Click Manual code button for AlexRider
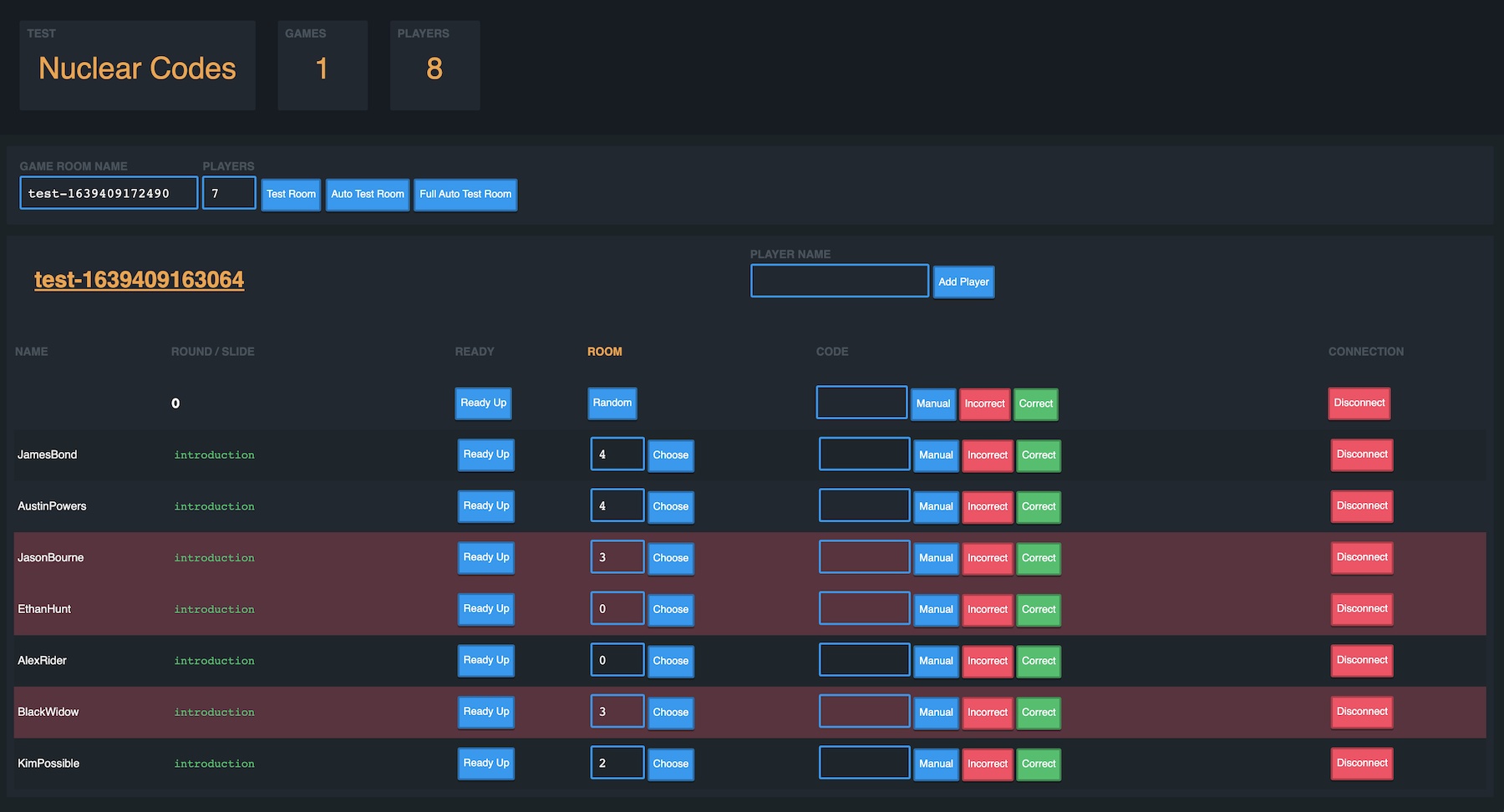The height and width of the screenshot is (812, 1504). [x=936, y=660]
